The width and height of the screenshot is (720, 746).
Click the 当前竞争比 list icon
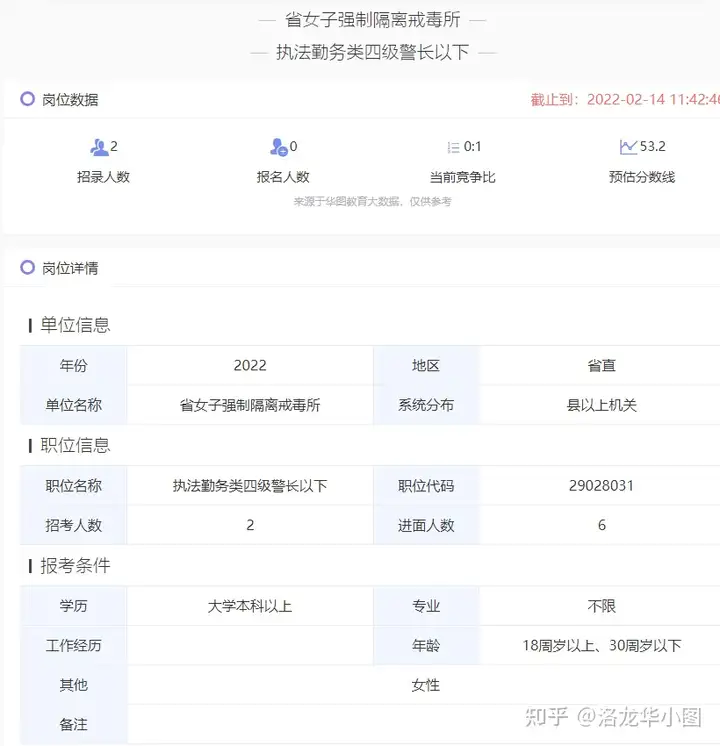pos(453,147)
